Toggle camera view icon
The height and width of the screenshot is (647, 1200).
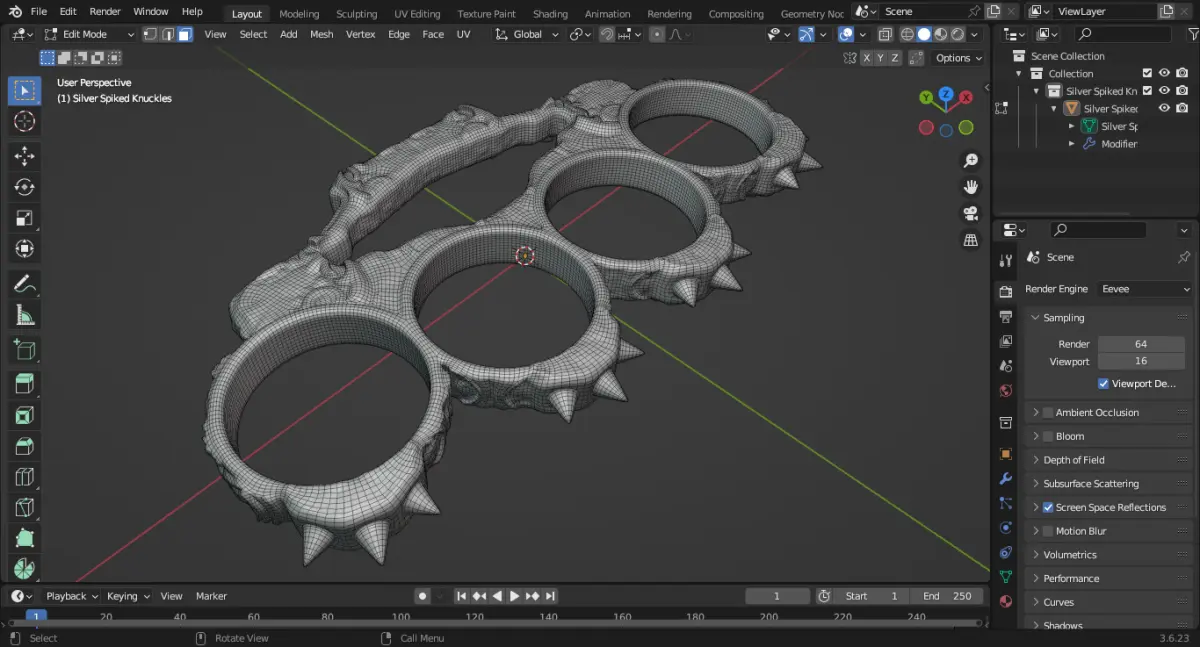pos(970,213)
